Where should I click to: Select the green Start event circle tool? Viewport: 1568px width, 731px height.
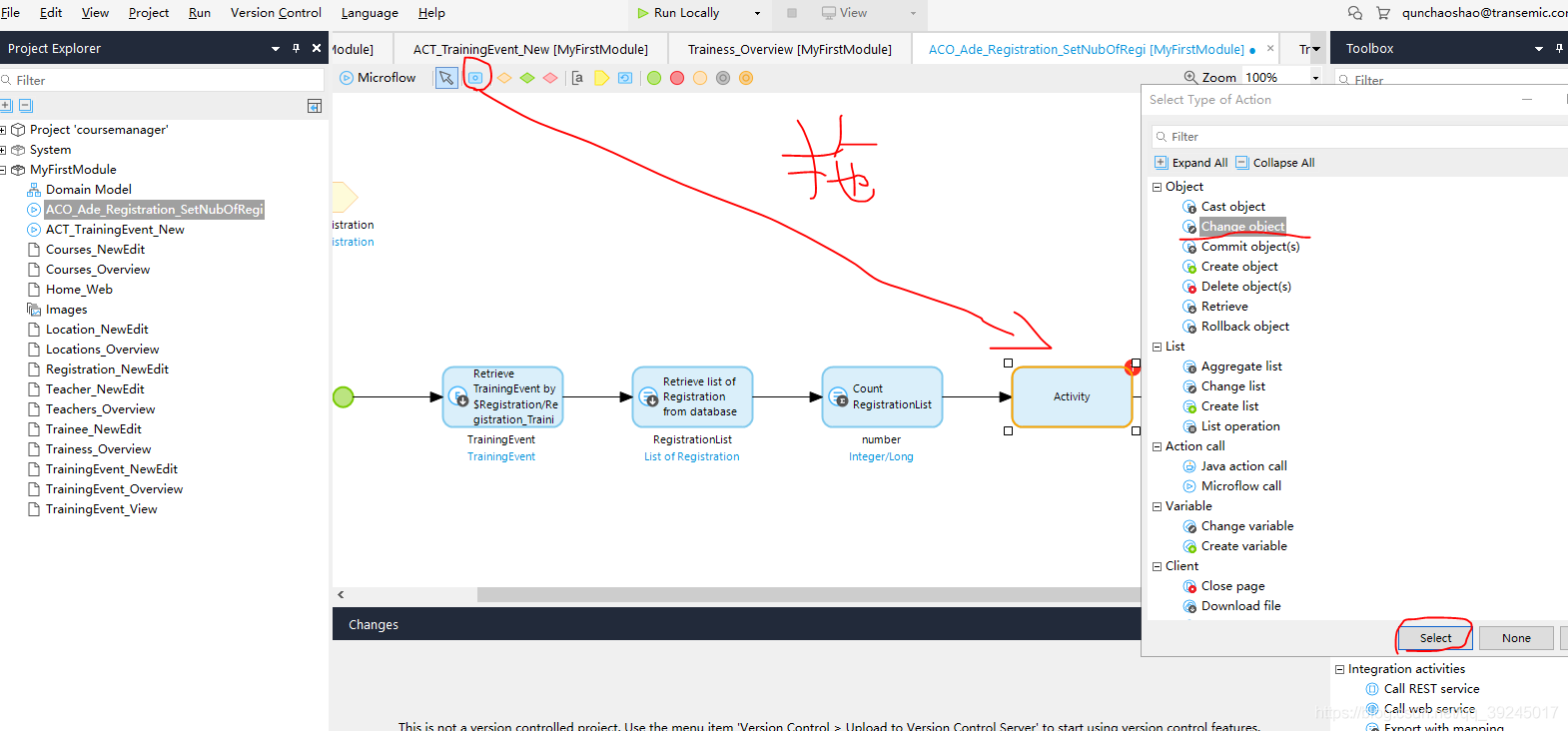(x=654, y=78)
